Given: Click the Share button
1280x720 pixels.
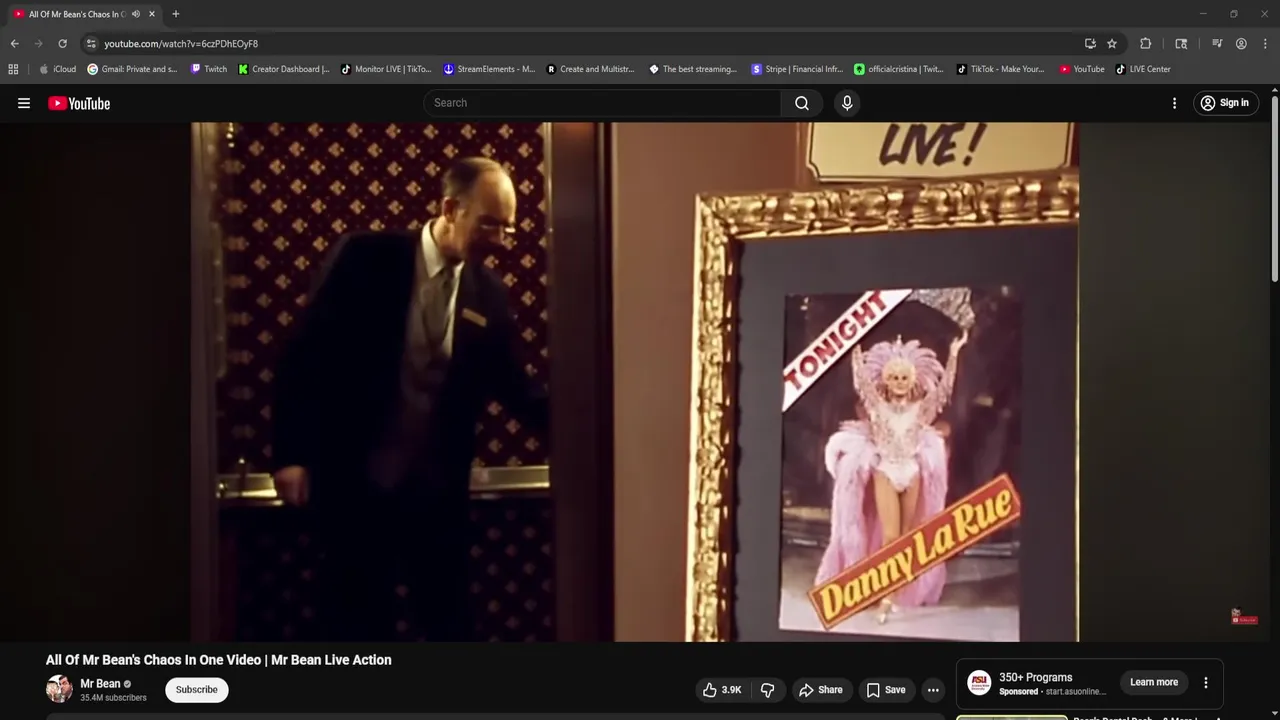Looking at the screenshot, I should pyautogui.click(x=820, y=690).
